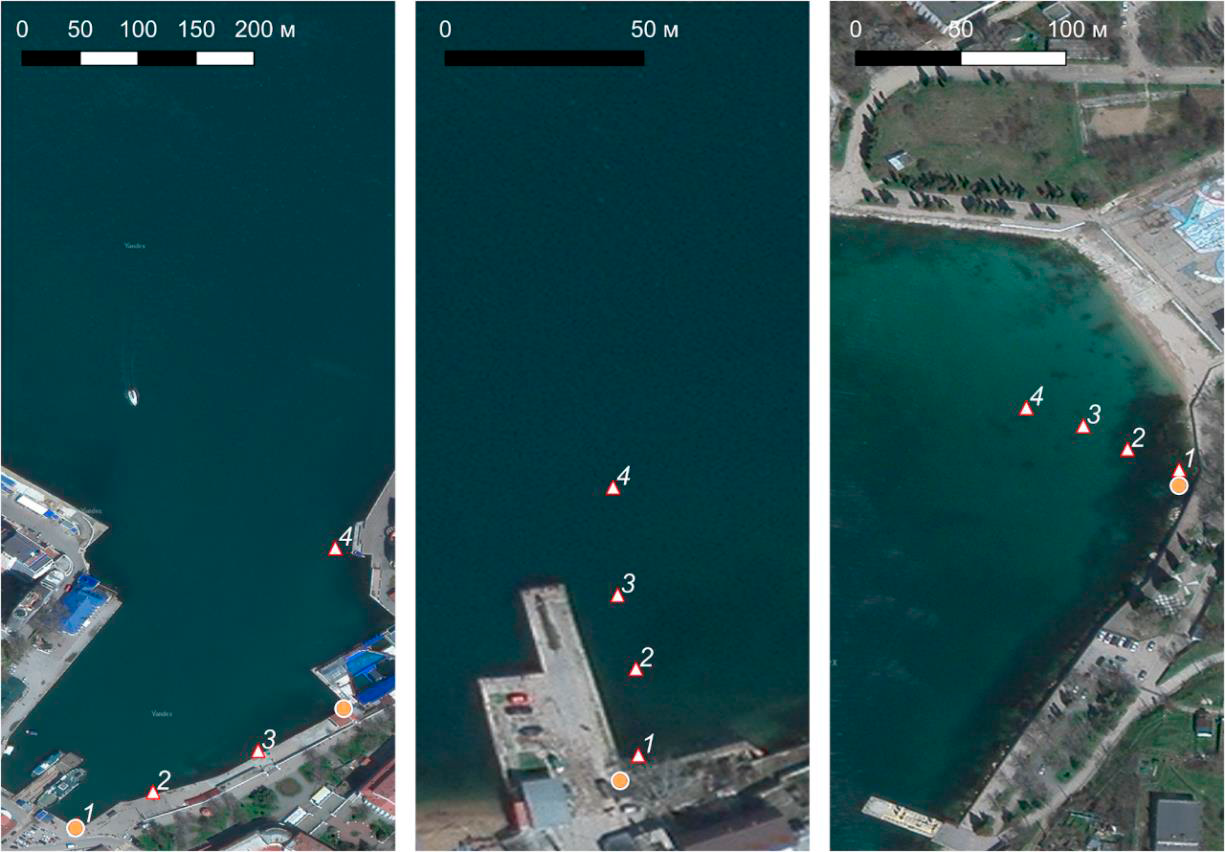Click orange circle beside blue-roofed building, left map
1225x852 pixels.
(x=343, y=709)
